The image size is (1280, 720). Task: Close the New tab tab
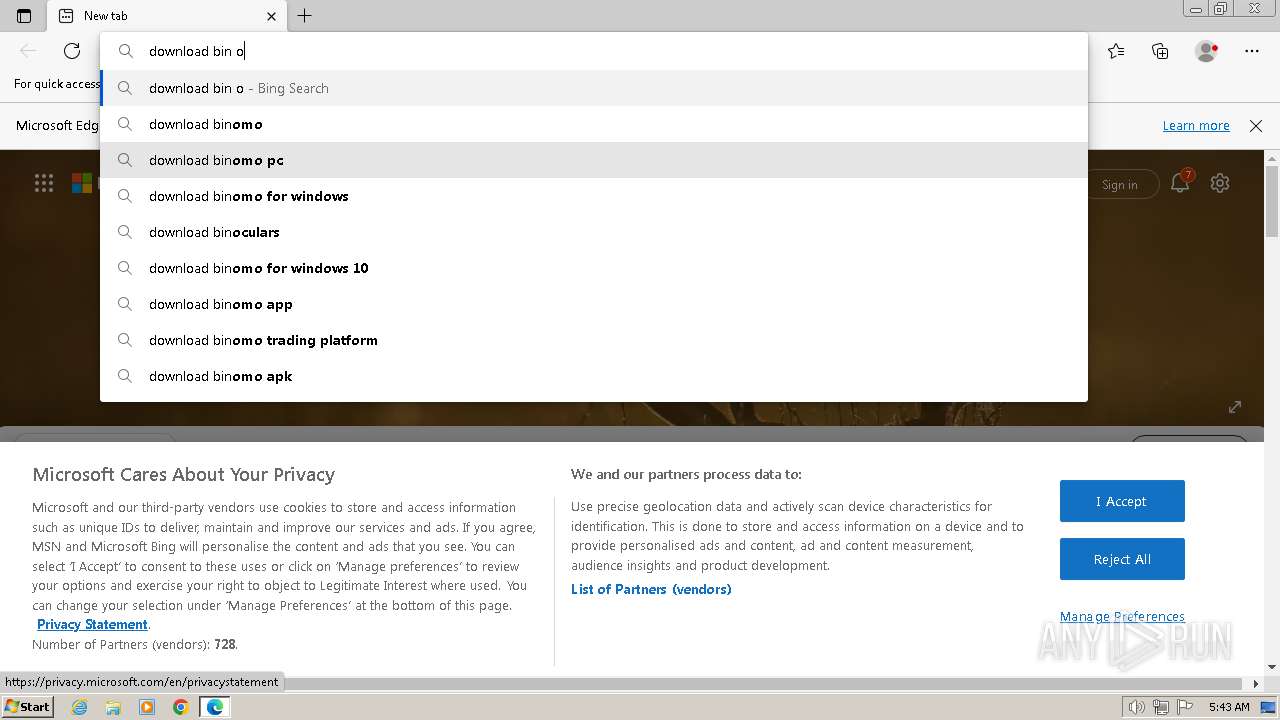(271, 16)
